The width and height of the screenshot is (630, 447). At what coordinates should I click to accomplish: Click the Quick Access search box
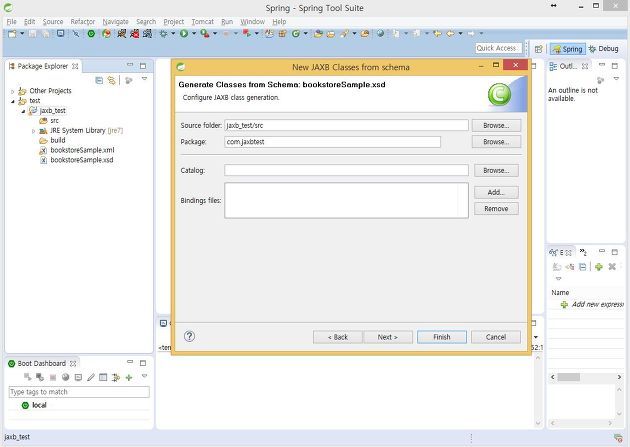[x=499, y=48]
